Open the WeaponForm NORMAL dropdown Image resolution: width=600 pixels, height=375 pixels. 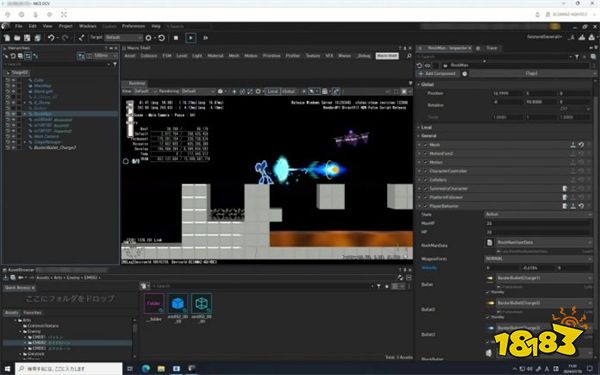[x=538, y=259]
